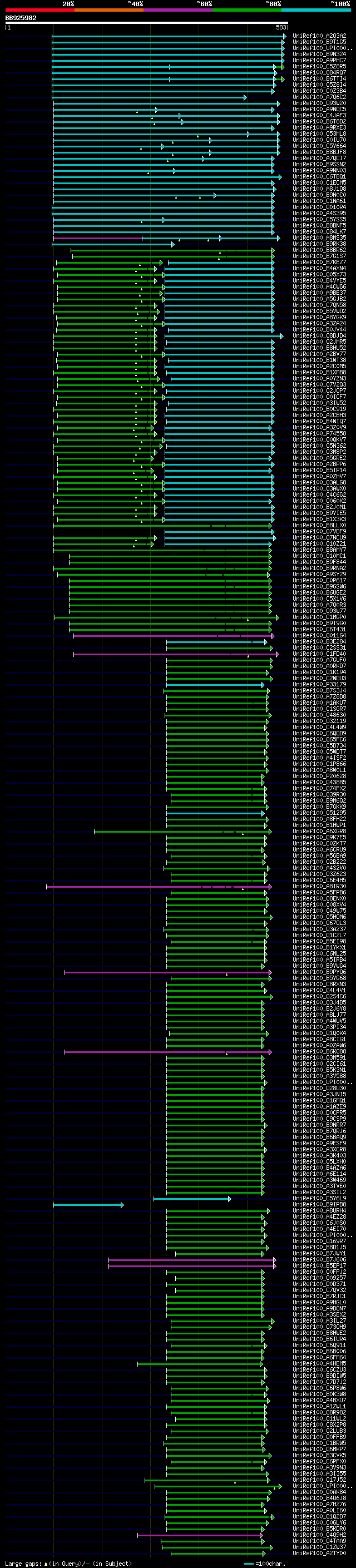Select the UniRef100_B9RK38 label
Viewport: 356px width, 1568px height.
(319, 244)
